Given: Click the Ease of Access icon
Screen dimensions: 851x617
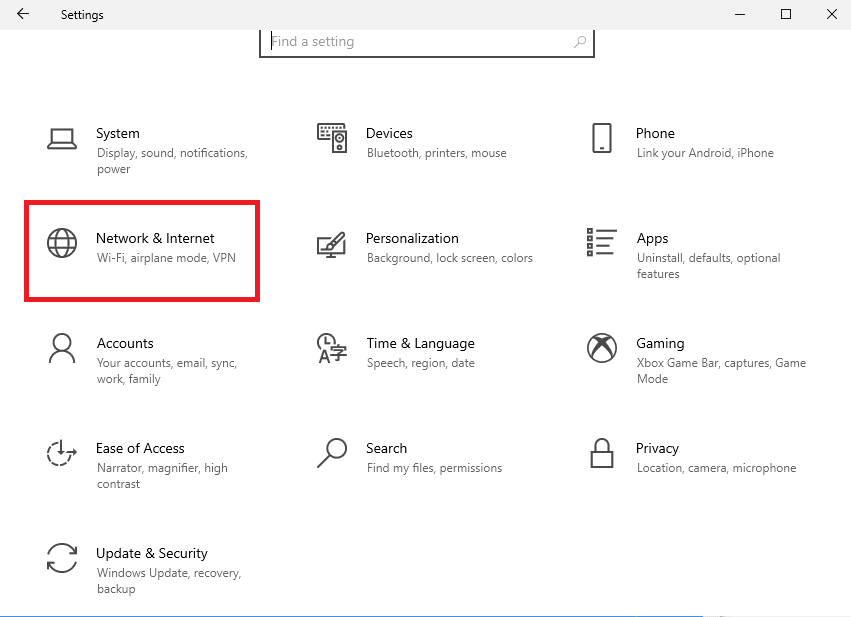Looking at the screenshot, I should coord(61,453).
